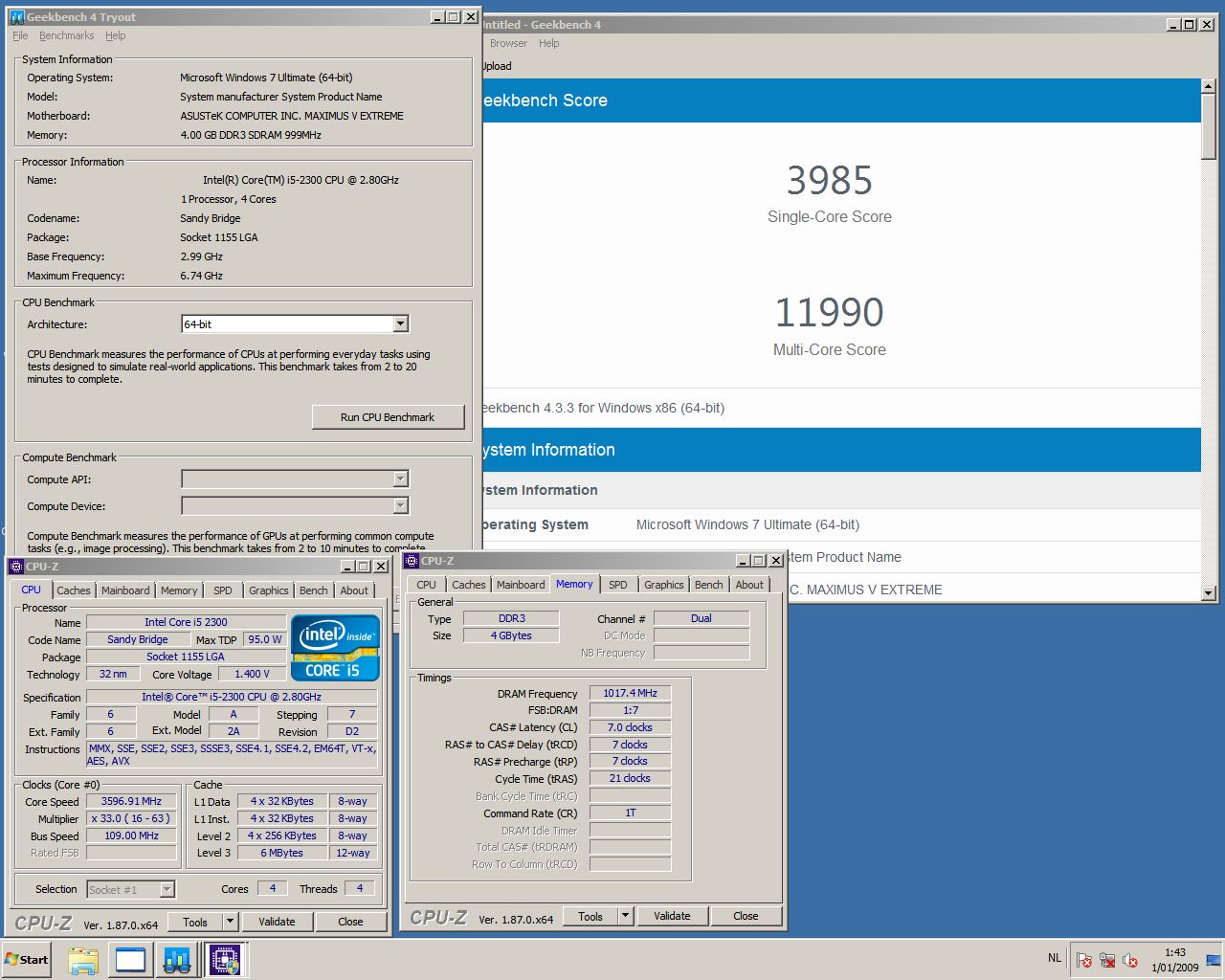Click Close button in CPU-Z window showing Processor info
This screenshot has height=980, width=1225.
click(350, 922)
